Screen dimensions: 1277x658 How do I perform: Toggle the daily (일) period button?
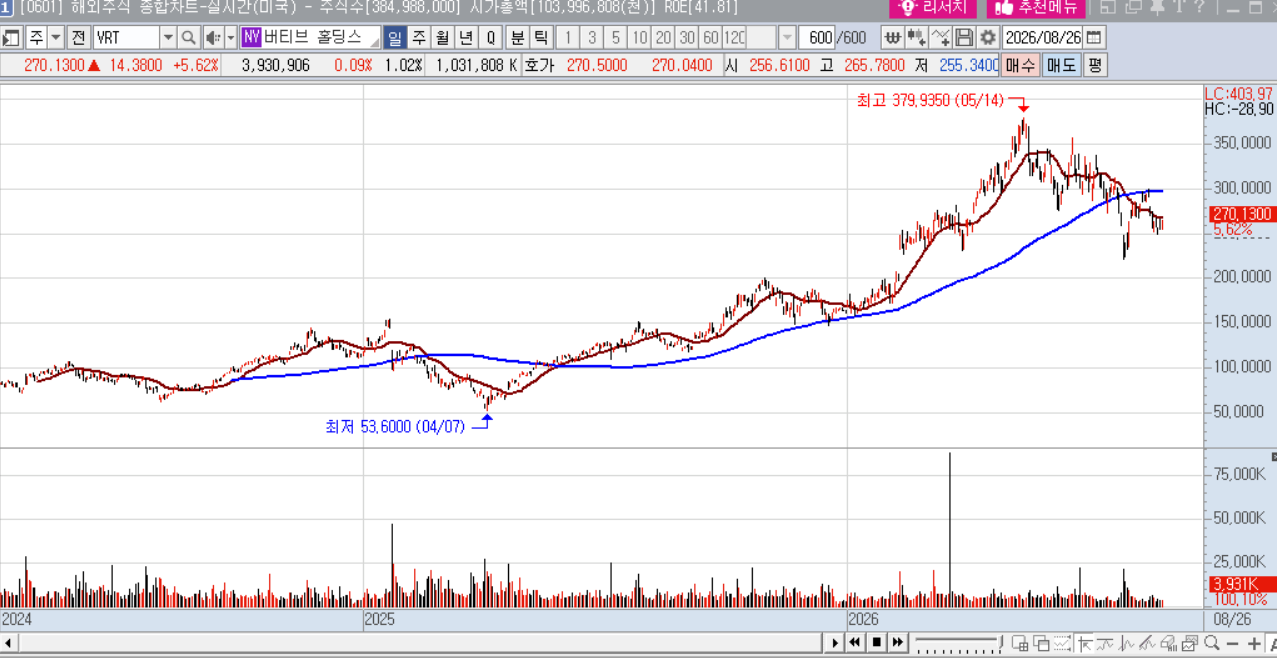coord(394,38)
